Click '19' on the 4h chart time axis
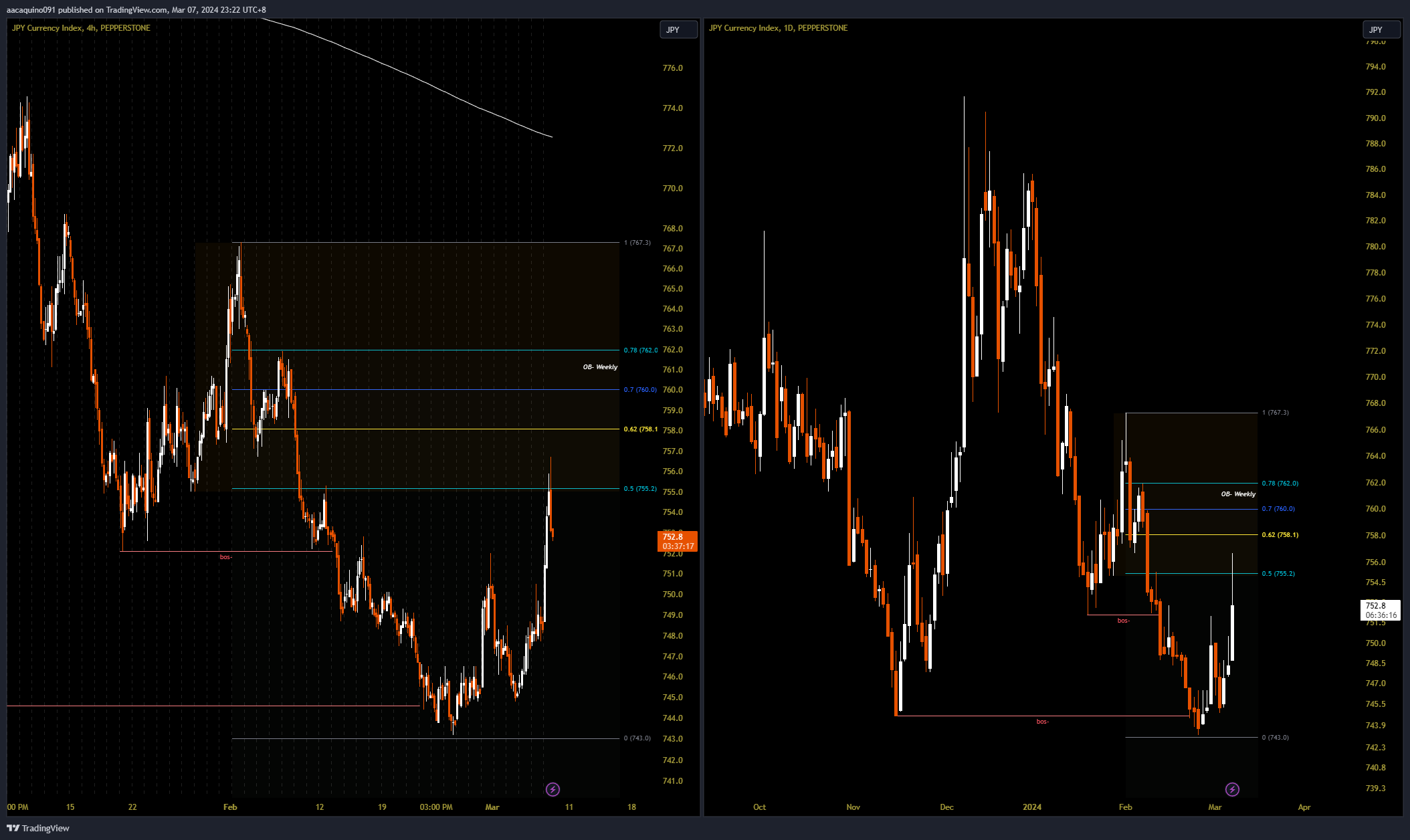The width and height of the screenshot is (1410, 840). 382,807
